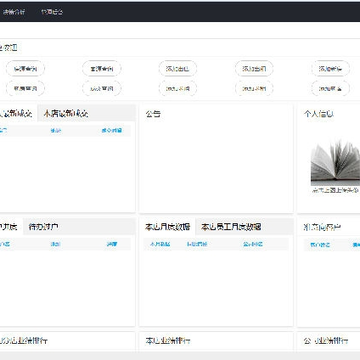Click the first pill button in the upper shortcut row
The height and width of the screenshot is (360, 360).
[25, 69]
